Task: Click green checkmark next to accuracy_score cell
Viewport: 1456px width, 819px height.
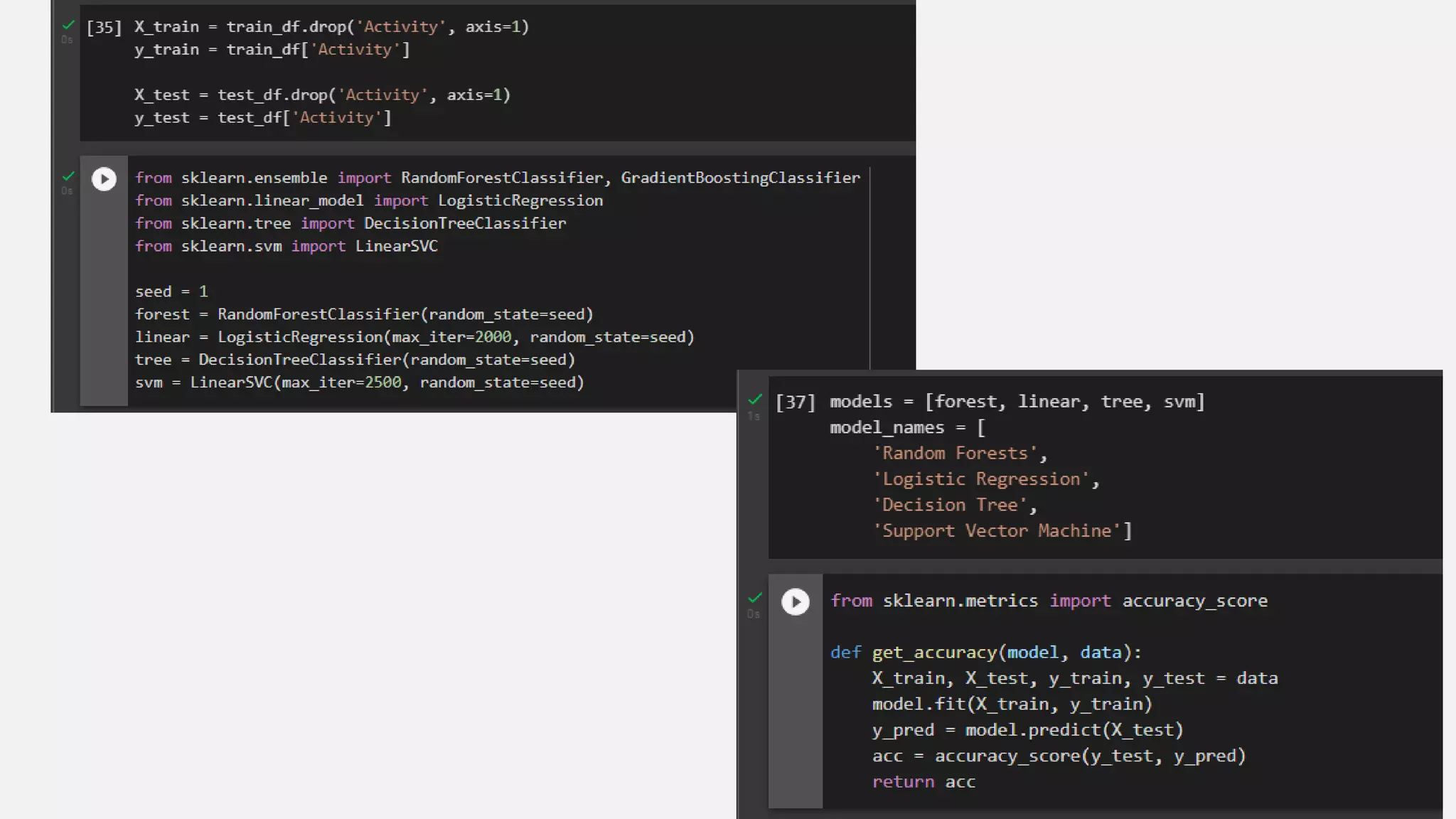Action: (755, 598)
